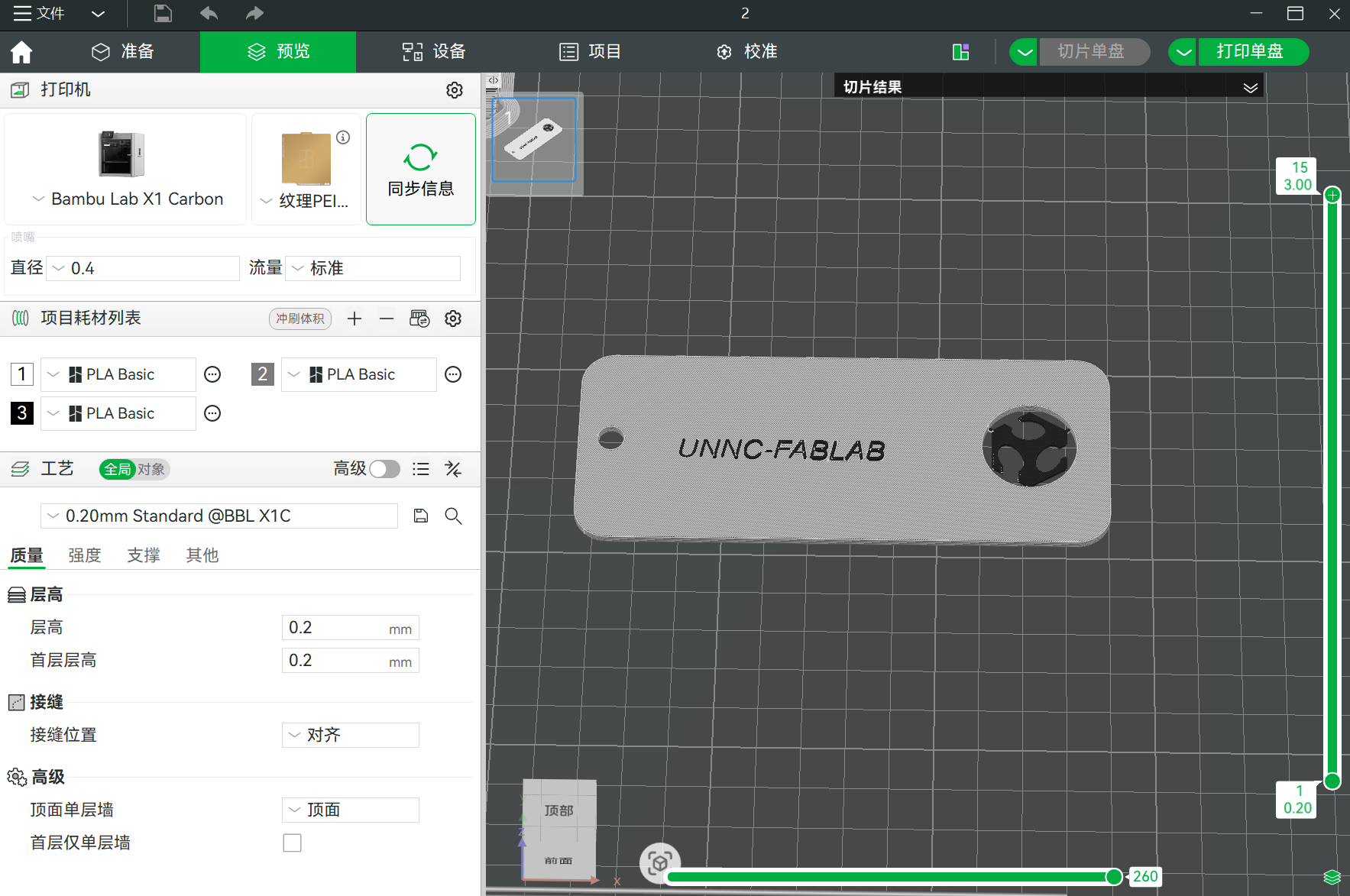Redo the last action
The height and width of the screenshot is (896, 1350).
pyautogui.click(x=254, y=13)
